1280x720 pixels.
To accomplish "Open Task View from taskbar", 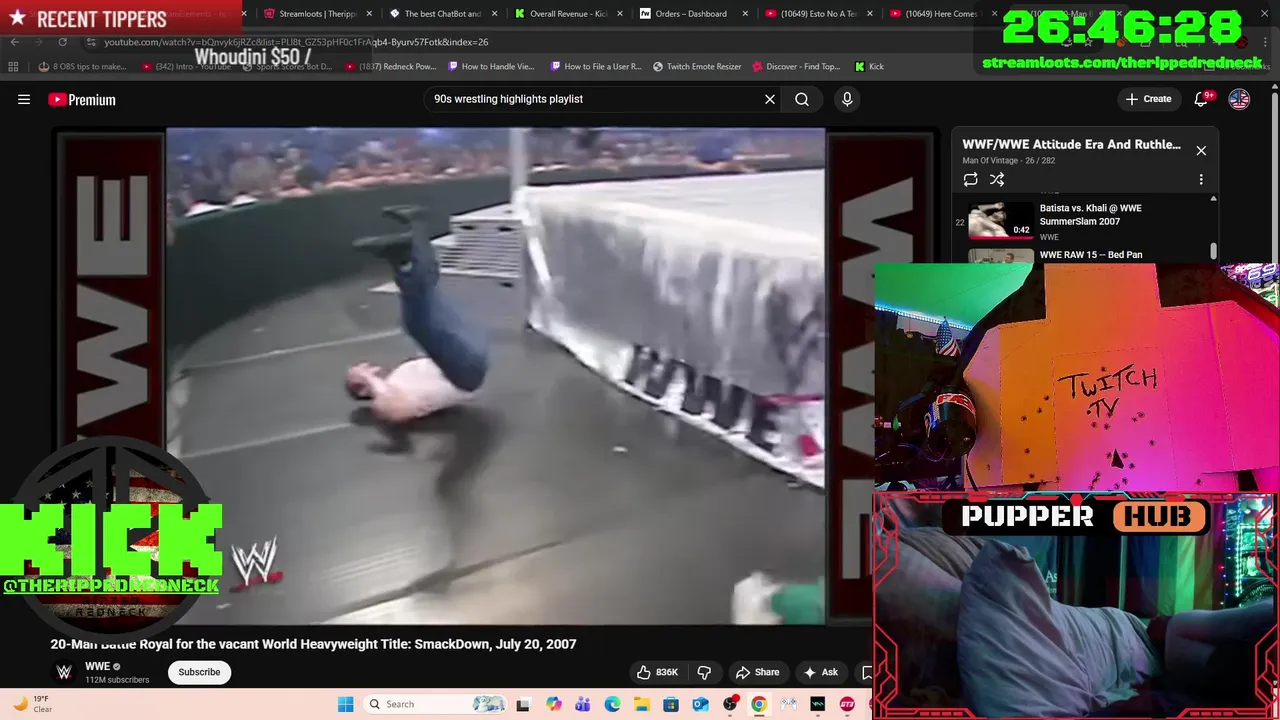I will point(522,704).
